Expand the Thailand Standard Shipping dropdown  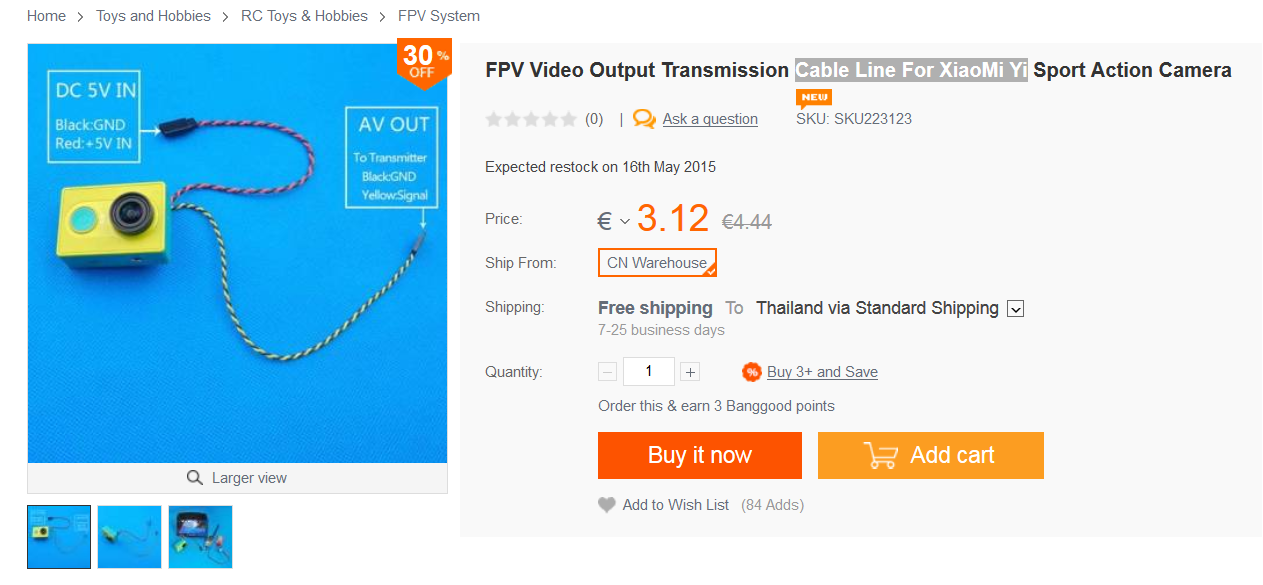click(1015, 308)
